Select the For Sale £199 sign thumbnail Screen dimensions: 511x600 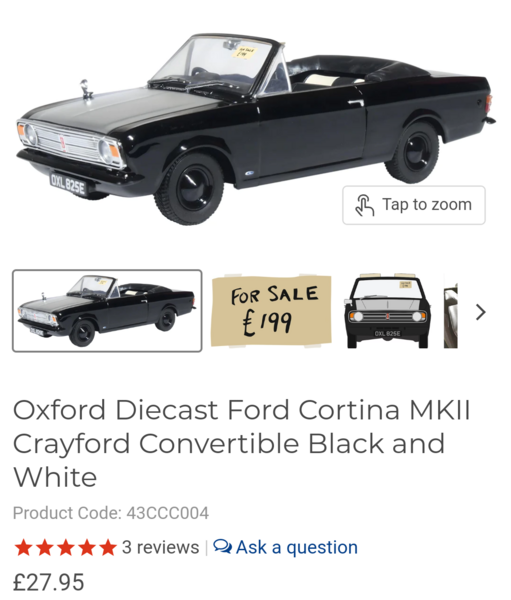[271, 311]
